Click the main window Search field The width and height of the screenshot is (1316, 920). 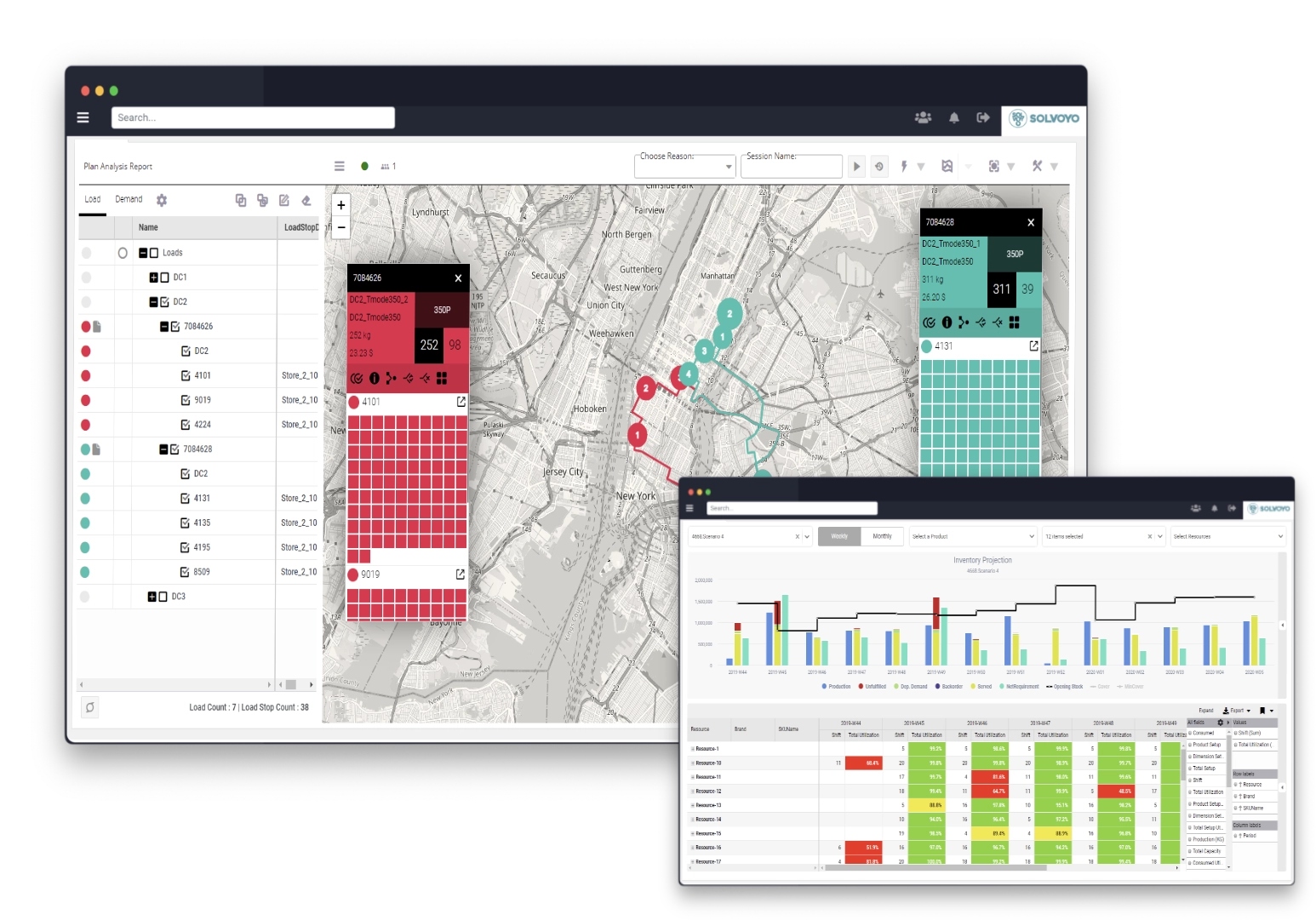pos(253,117)
